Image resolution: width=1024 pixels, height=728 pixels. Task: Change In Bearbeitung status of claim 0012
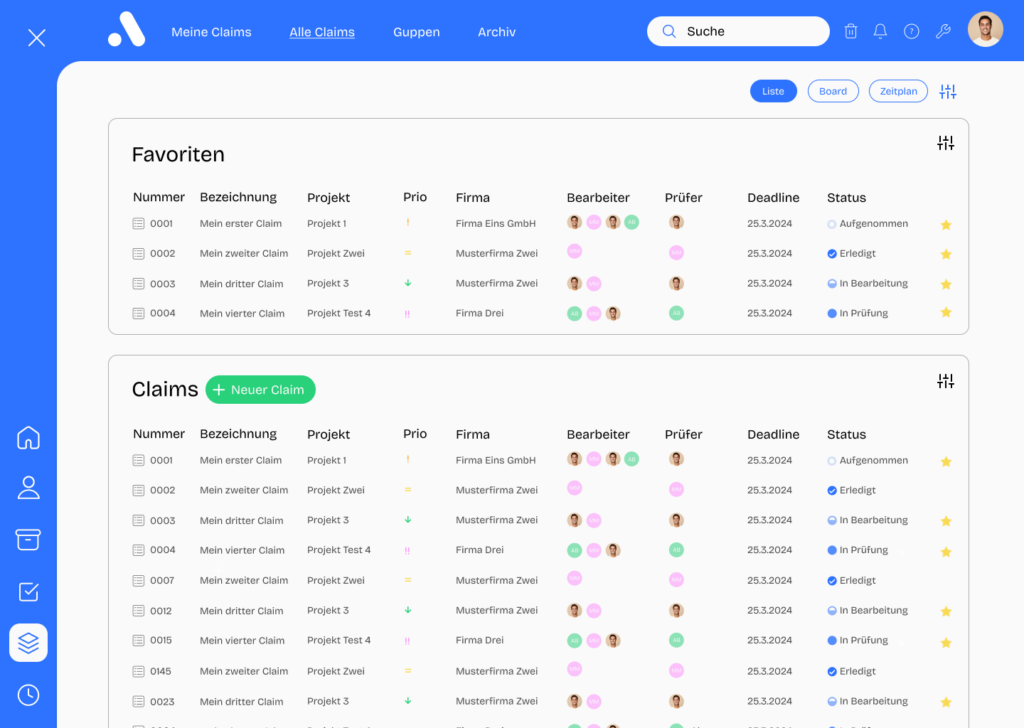(867, 610)
